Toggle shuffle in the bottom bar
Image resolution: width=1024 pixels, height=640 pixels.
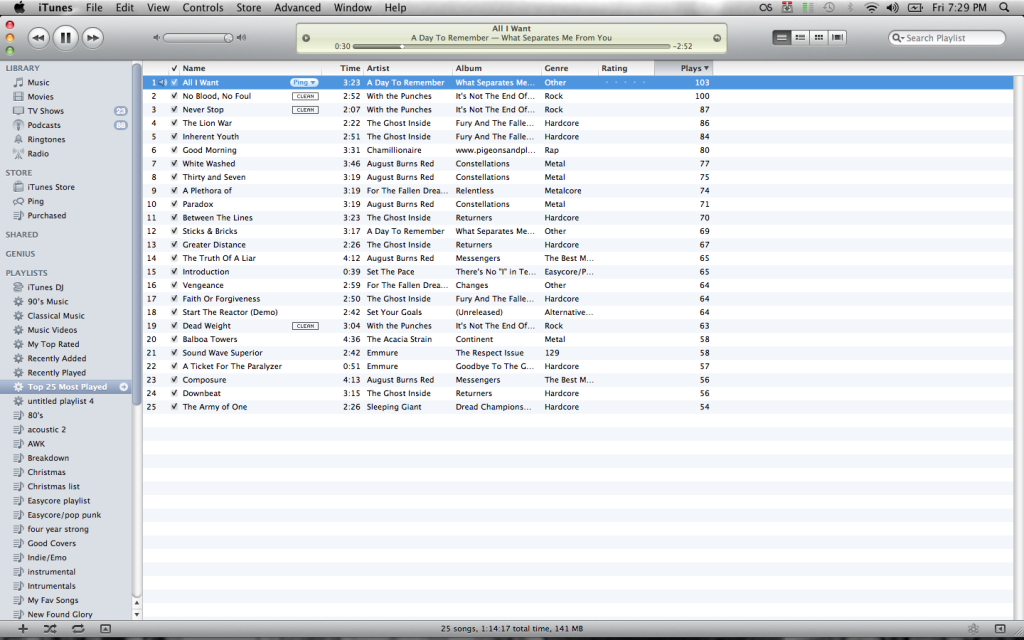point(50,629)
